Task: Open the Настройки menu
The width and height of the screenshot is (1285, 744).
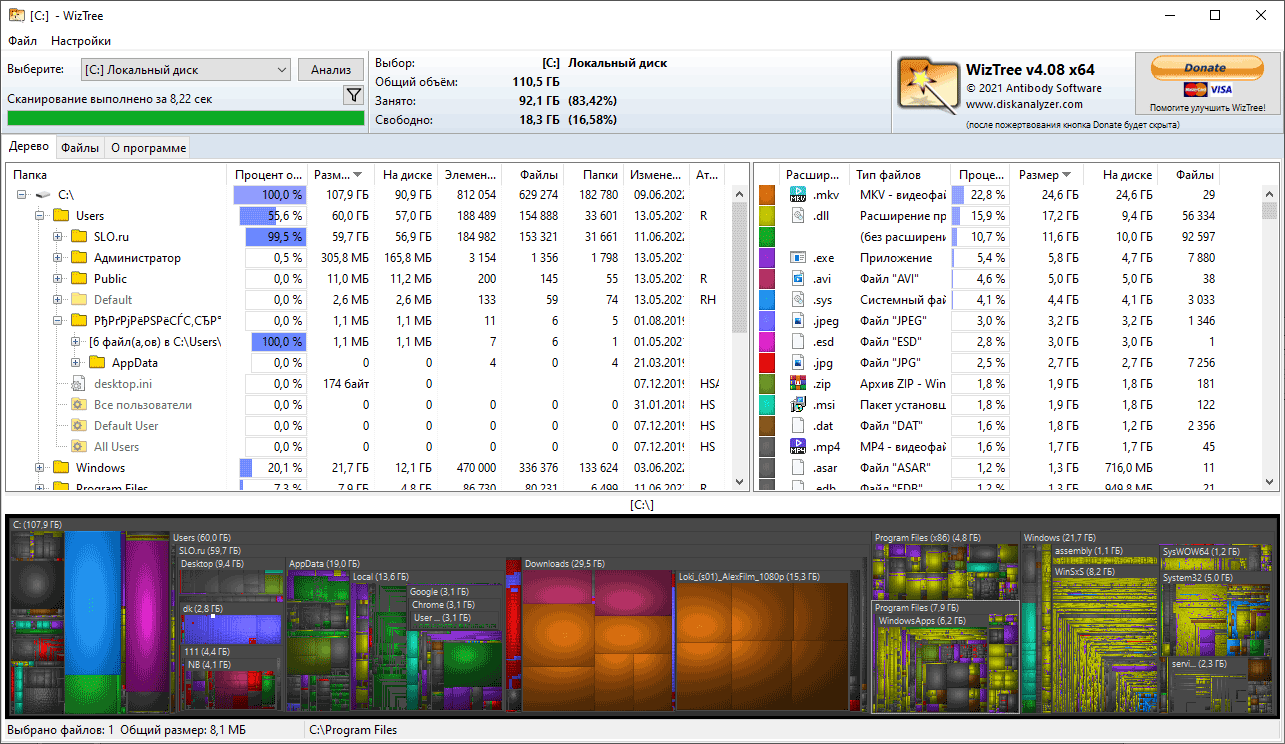Action: 81,41
